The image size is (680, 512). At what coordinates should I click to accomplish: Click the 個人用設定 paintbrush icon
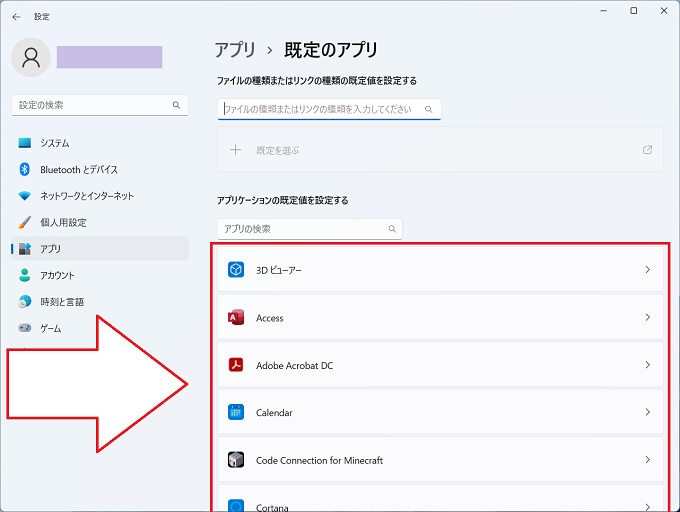point(25,222)
